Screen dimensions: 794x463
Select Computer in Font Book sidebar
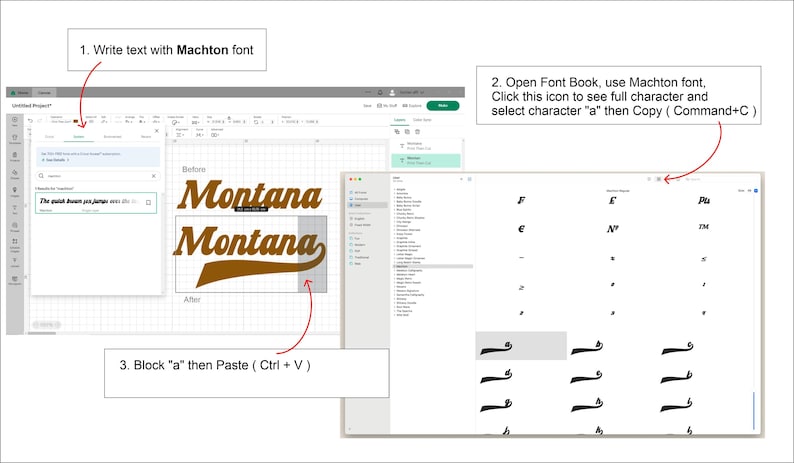(x=361, y=199)
